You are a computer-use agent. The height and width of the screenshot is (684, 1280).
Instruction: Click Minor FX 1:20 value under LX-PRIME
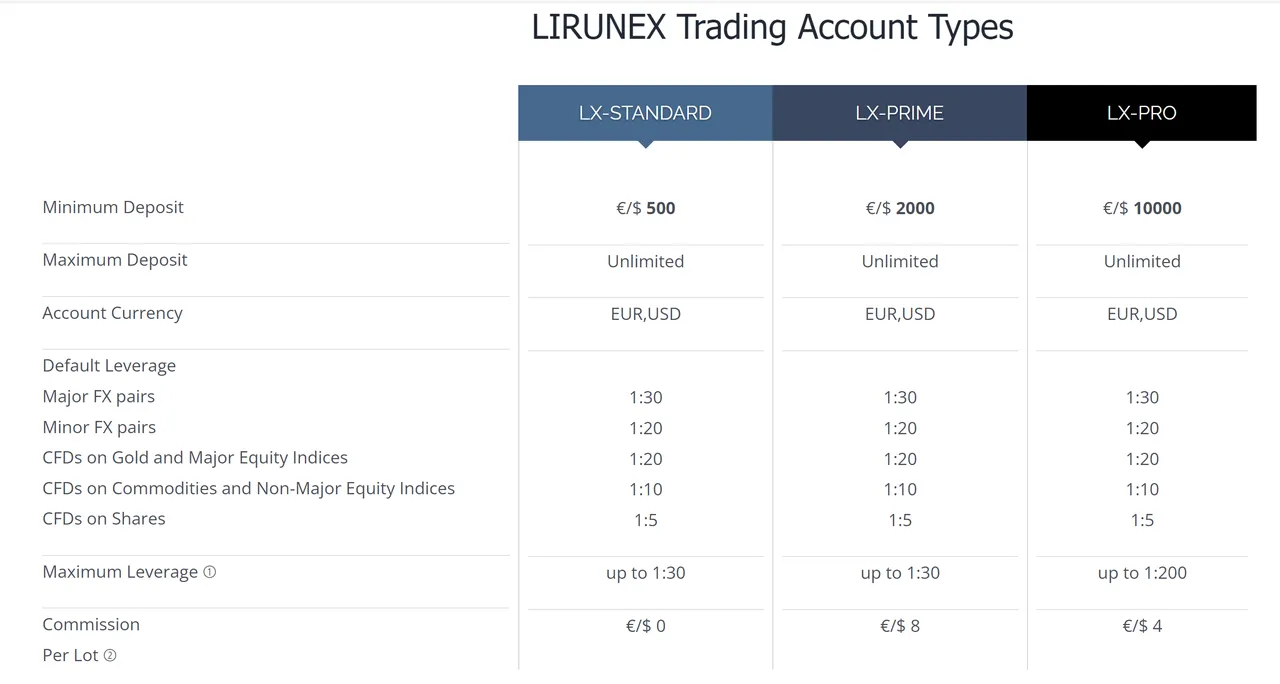click(900, 428)
